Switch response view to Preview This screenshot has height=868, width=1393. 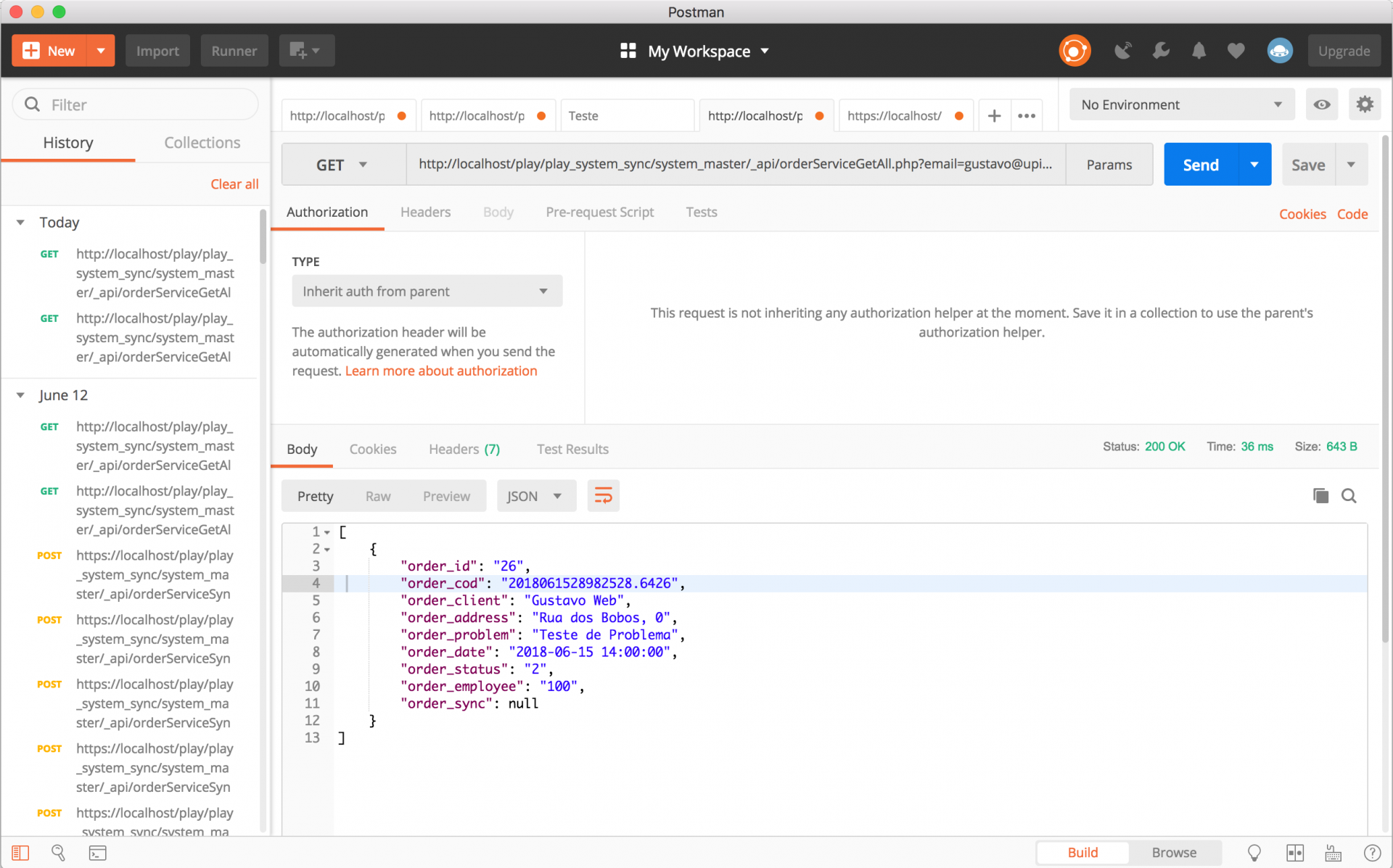[446, 496]
